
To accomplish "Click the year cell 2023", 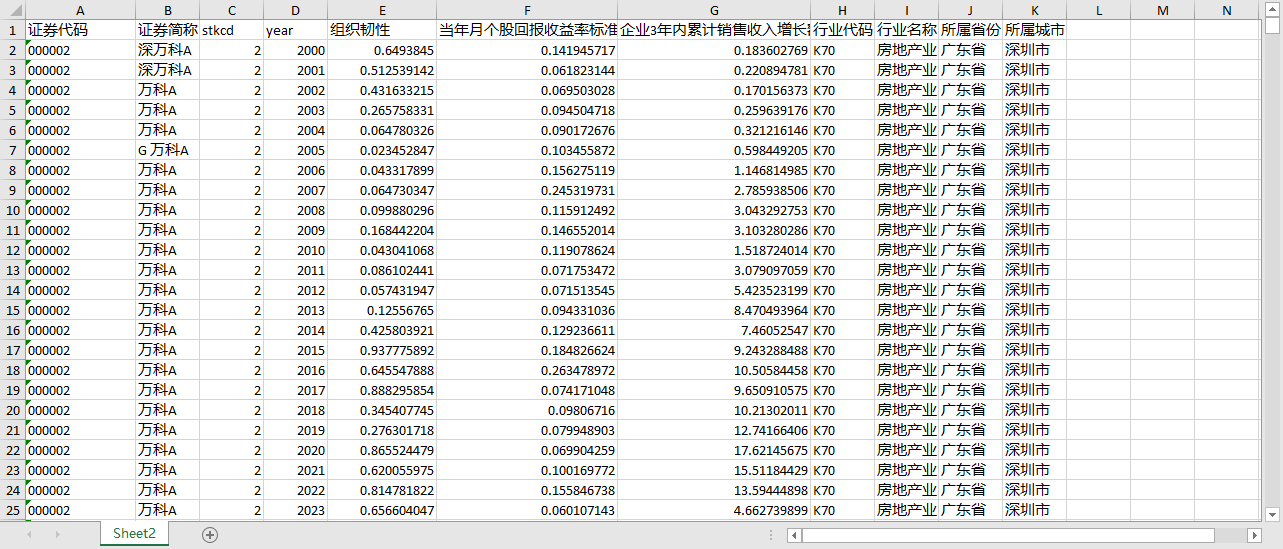I will click(295, 510).
